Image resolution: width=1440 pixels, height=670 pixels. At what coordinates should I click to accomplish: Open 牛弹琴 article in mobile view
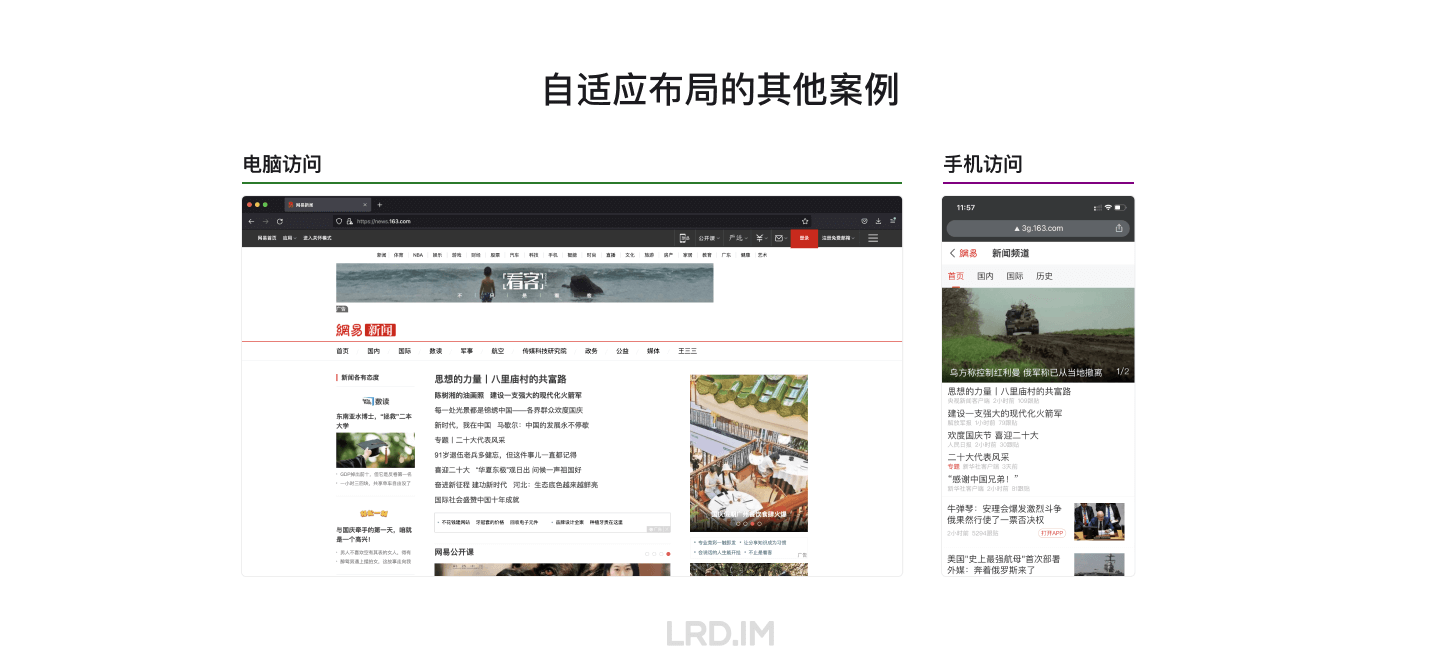pos(1005,514)
